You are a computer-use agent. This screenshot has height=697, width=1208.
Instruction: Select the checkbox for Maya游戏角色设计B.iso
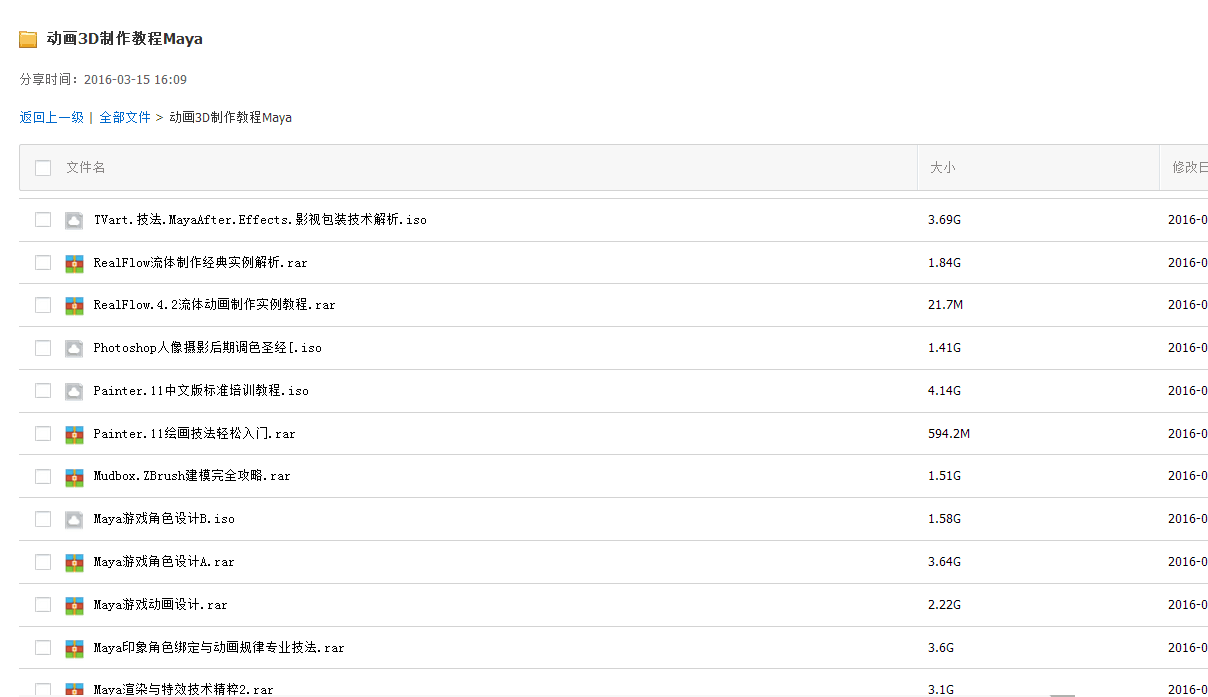tap(43, 519)
